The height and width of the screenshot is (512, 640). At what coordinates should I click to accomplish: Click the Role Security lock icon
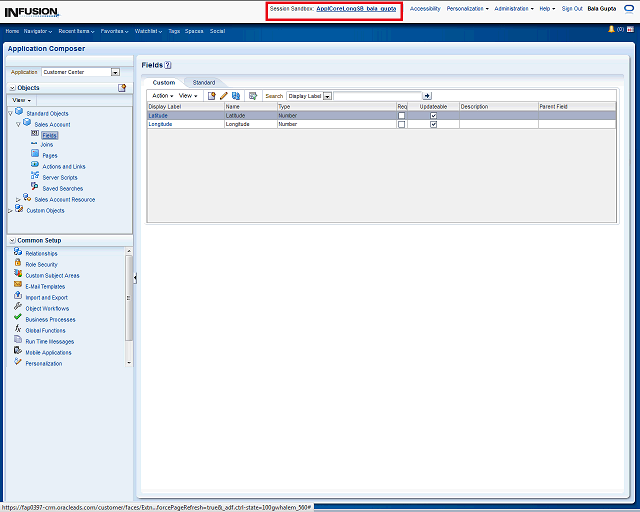[18, 264]
